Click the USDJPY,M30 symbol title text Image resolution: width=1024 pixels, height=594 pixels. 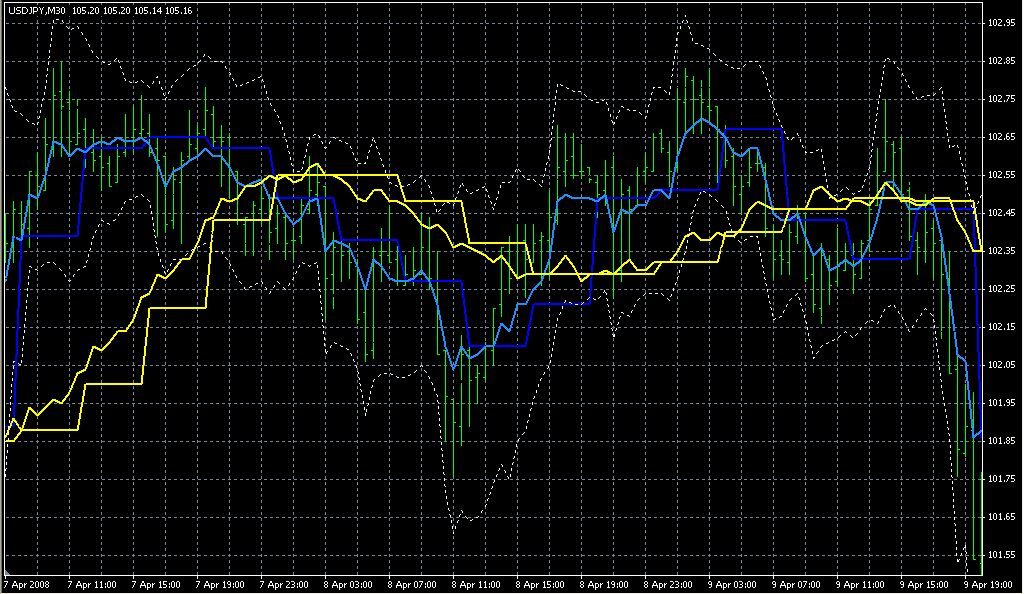(37, 11)
